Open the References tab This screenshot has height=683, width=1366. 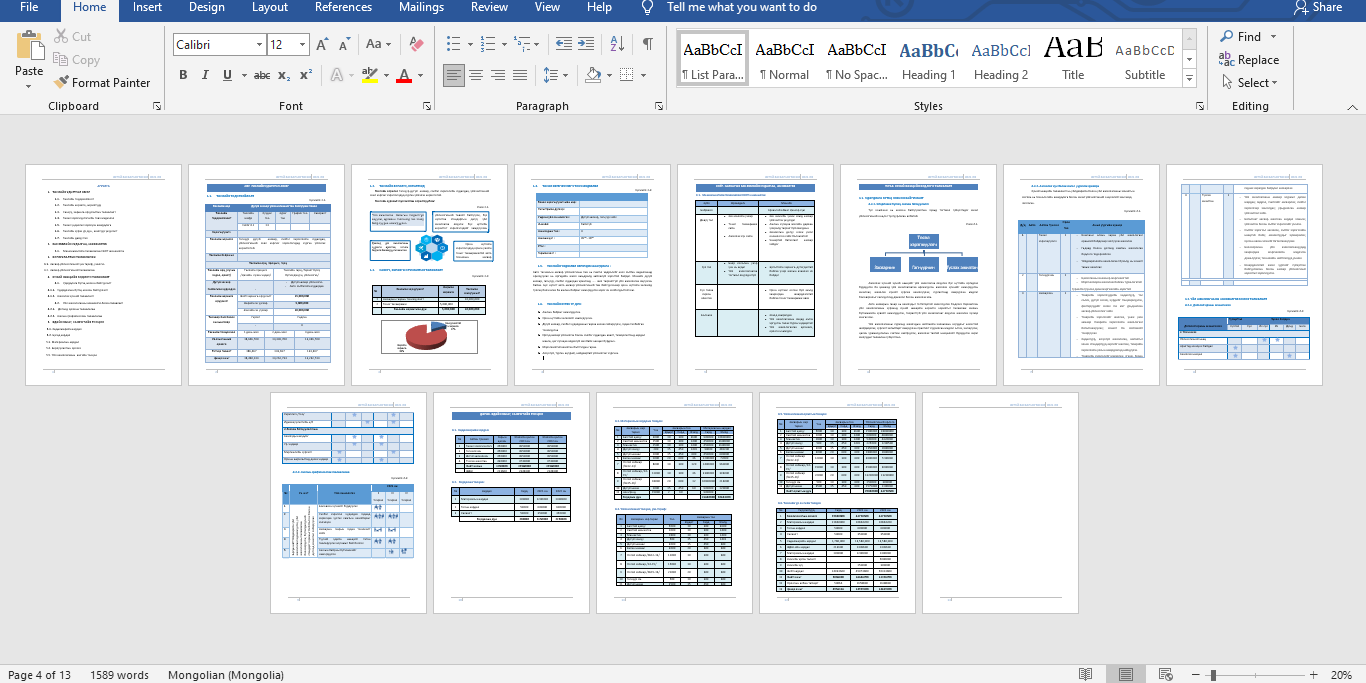pyautogui.click(x=343, y=7)
